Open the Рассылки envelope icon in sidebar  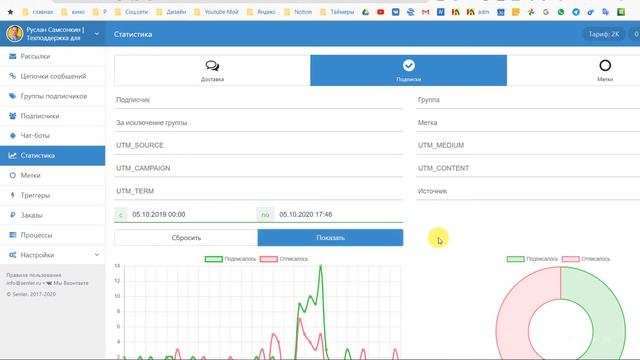click(13, 56)
